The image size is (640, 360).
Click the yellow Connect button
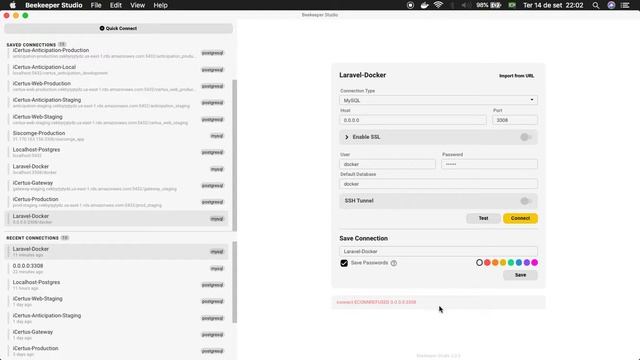click(520, 218)
